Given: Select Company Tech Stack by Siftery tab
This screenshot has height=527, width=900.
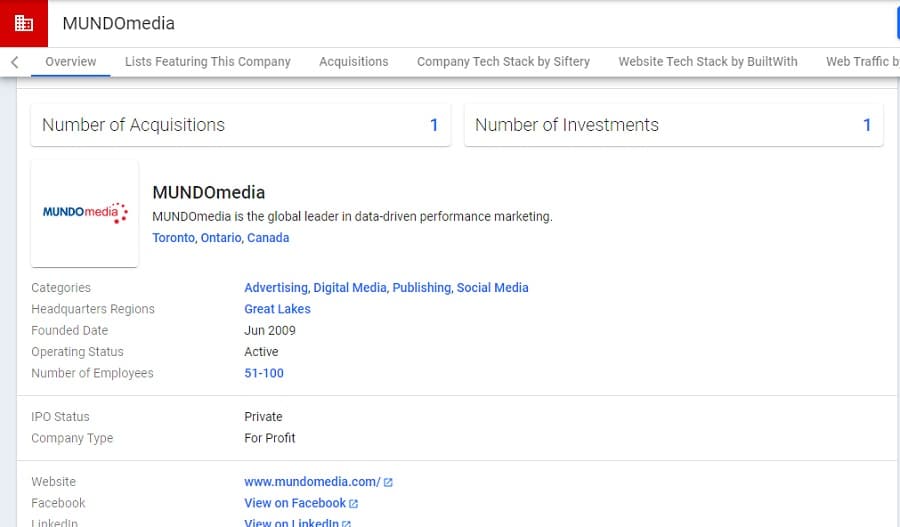Looking at the screenshot, I should click(x=503, y=61).
